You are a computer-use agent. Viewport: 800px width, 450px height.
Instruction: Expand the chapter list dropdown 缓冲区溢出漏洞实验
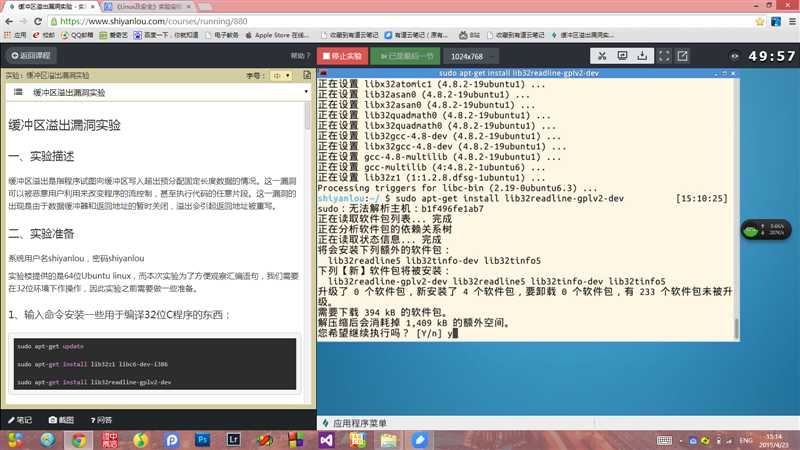click(158, 92)
